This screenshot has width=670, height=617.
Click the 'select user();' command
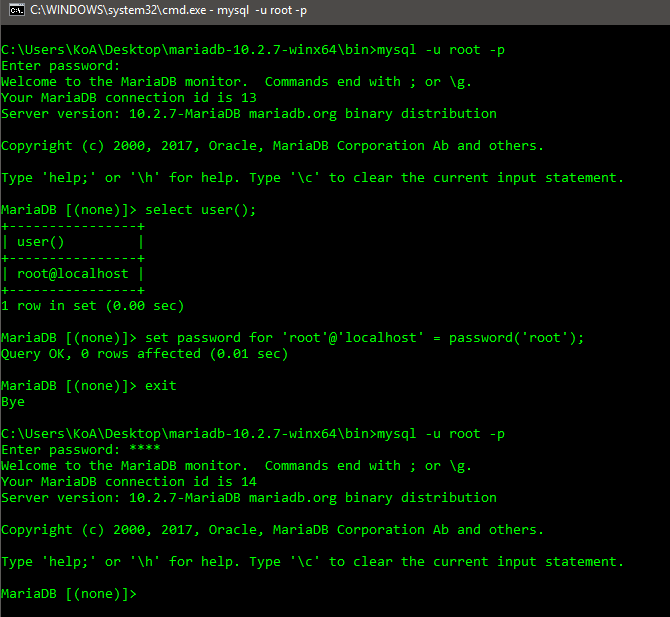click(200, 210)
